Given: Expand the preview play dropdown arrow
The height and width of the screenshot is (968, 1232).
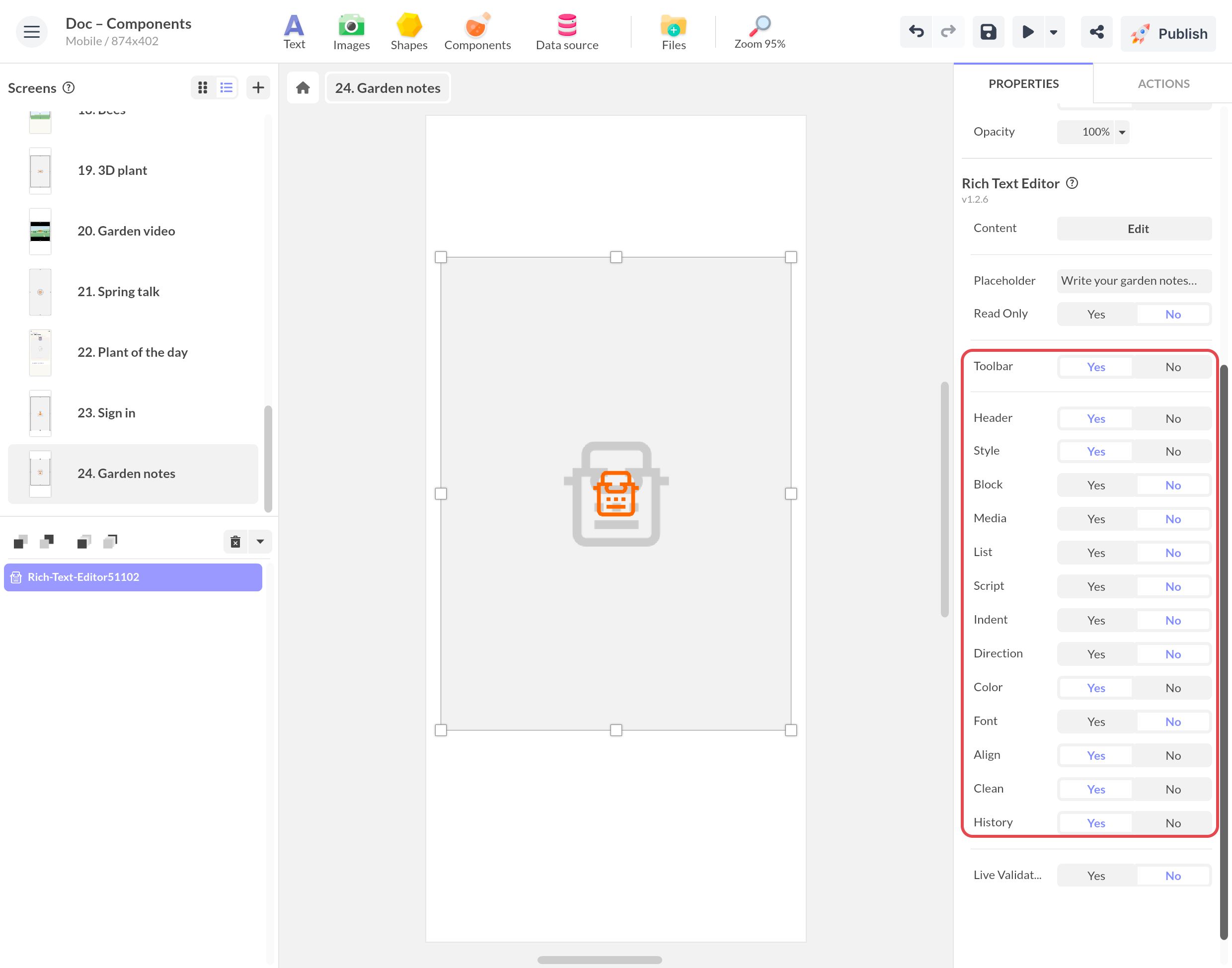Looking at the screenshot, I should (1054, 32).
